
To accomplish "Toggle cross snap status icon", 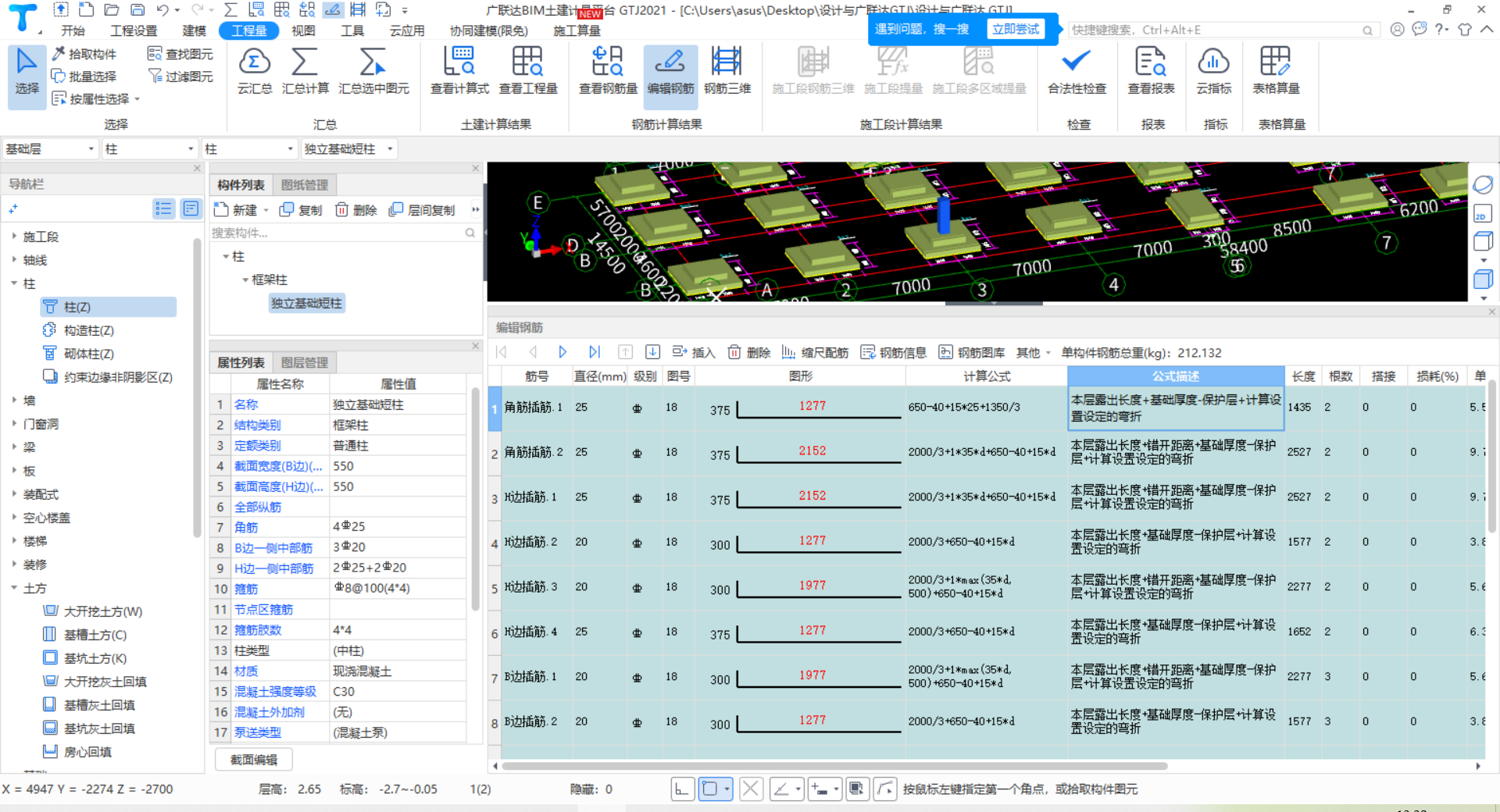I will point(751,789).
